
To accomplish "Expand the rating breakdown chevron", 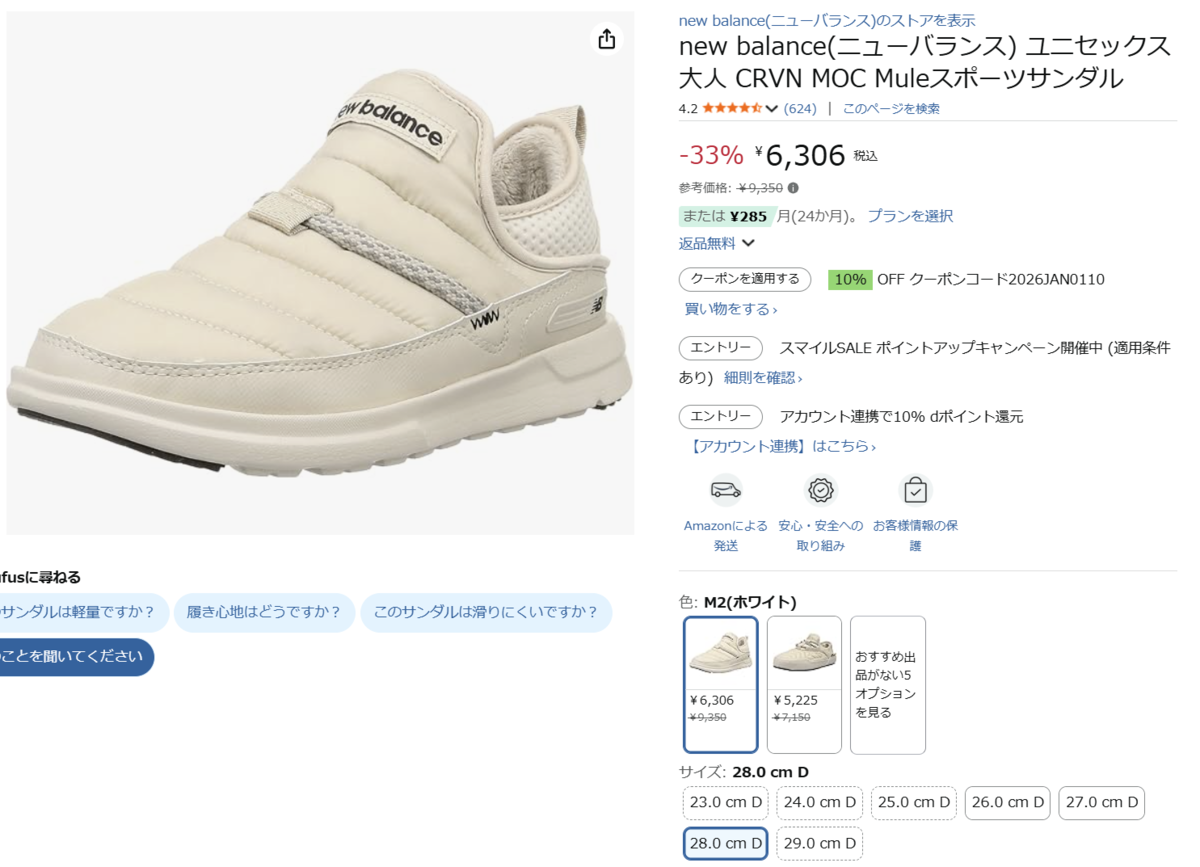I will 772,108.
